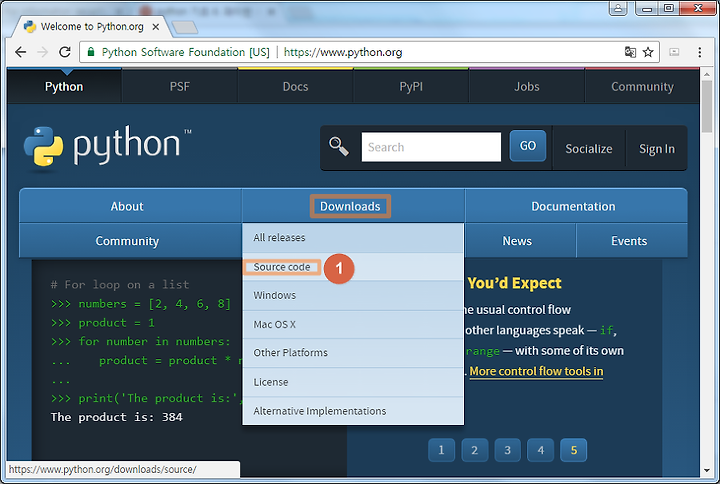
Task: Open the Chrome three-dot menu
Action: tap(699, 52)
